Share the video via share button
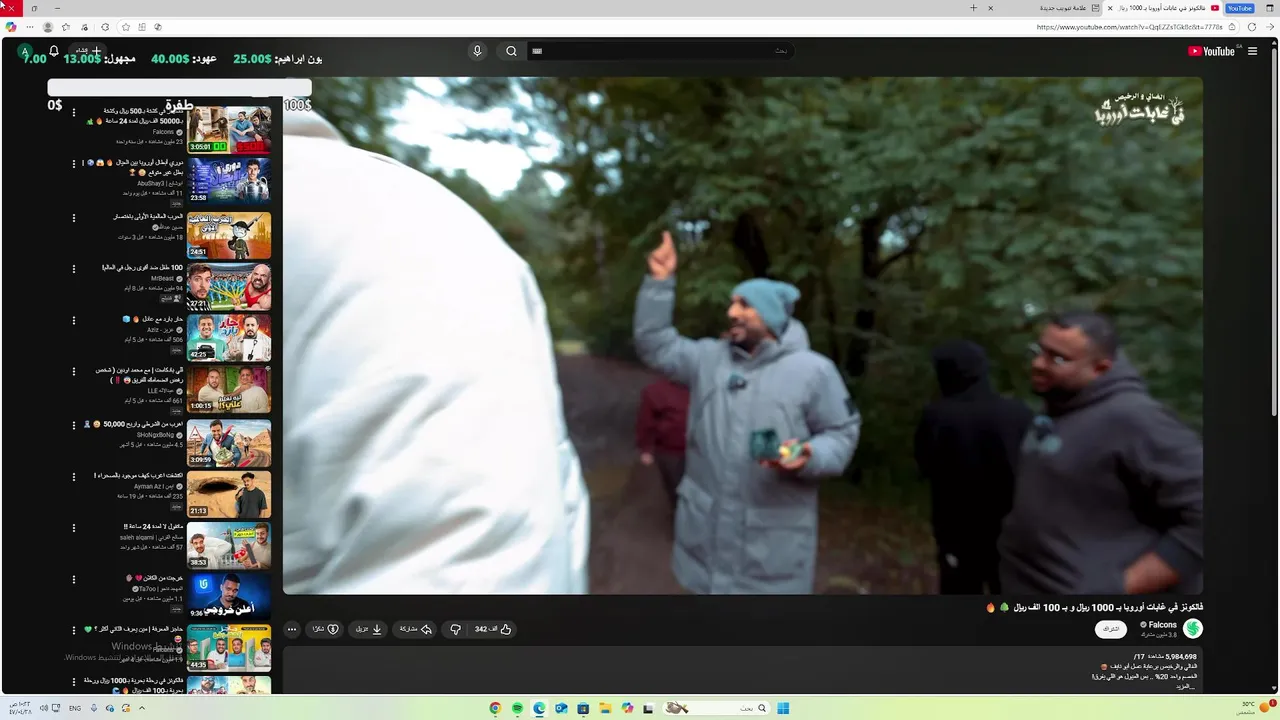Viewport: 1280px width, 720px height. tap(415, 629)
